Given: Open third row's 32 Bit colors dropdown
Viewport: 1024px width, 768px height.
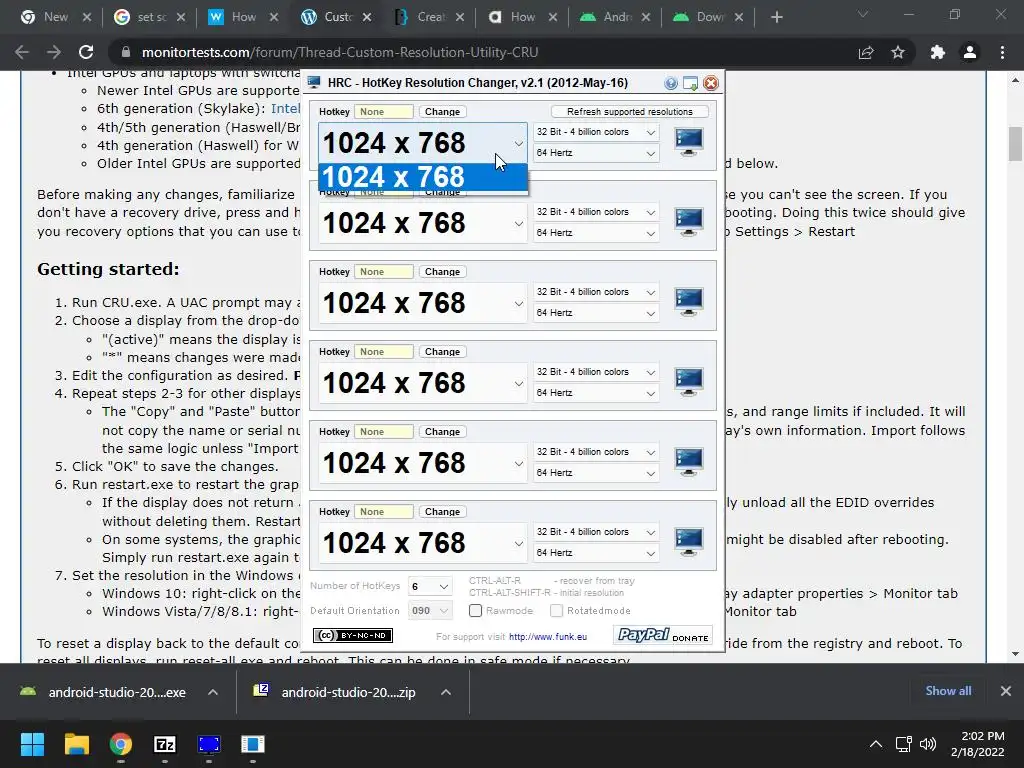Looking at the screenshot, I should pyautogui.click(x=596, y=292).
